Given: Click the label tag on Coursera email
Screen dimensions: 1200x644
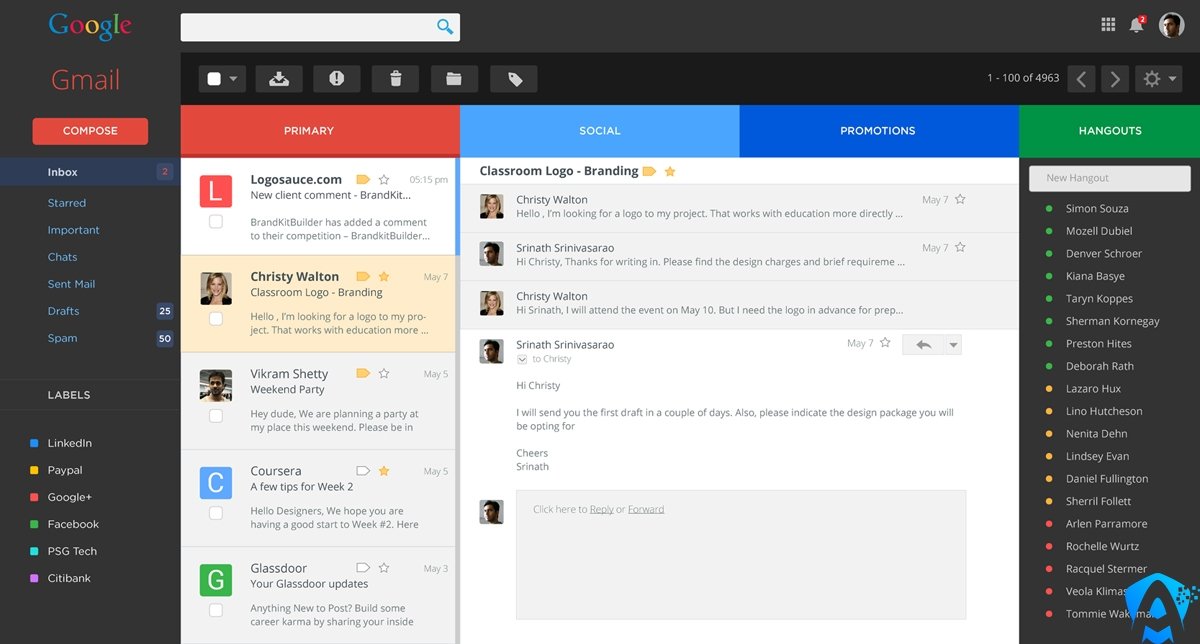Looking at the screenshot, I should coord(362,471).
